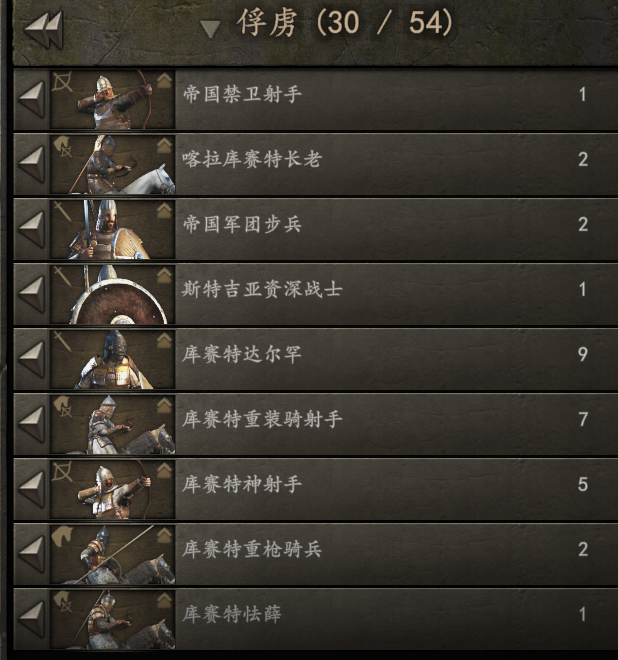Screen dimensions: 618x660
Task: Click left arrow beside 库赛特怯薛
Action: coord(32,620)
